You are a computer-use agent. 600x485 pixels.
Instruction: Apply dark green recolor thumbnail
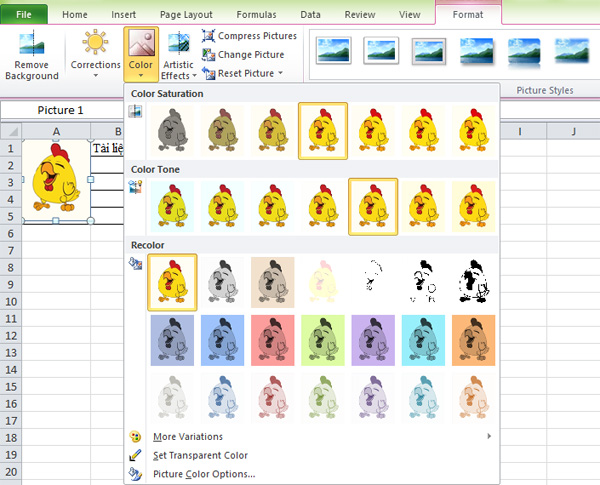pyautogui.click(x=323, y=340)
